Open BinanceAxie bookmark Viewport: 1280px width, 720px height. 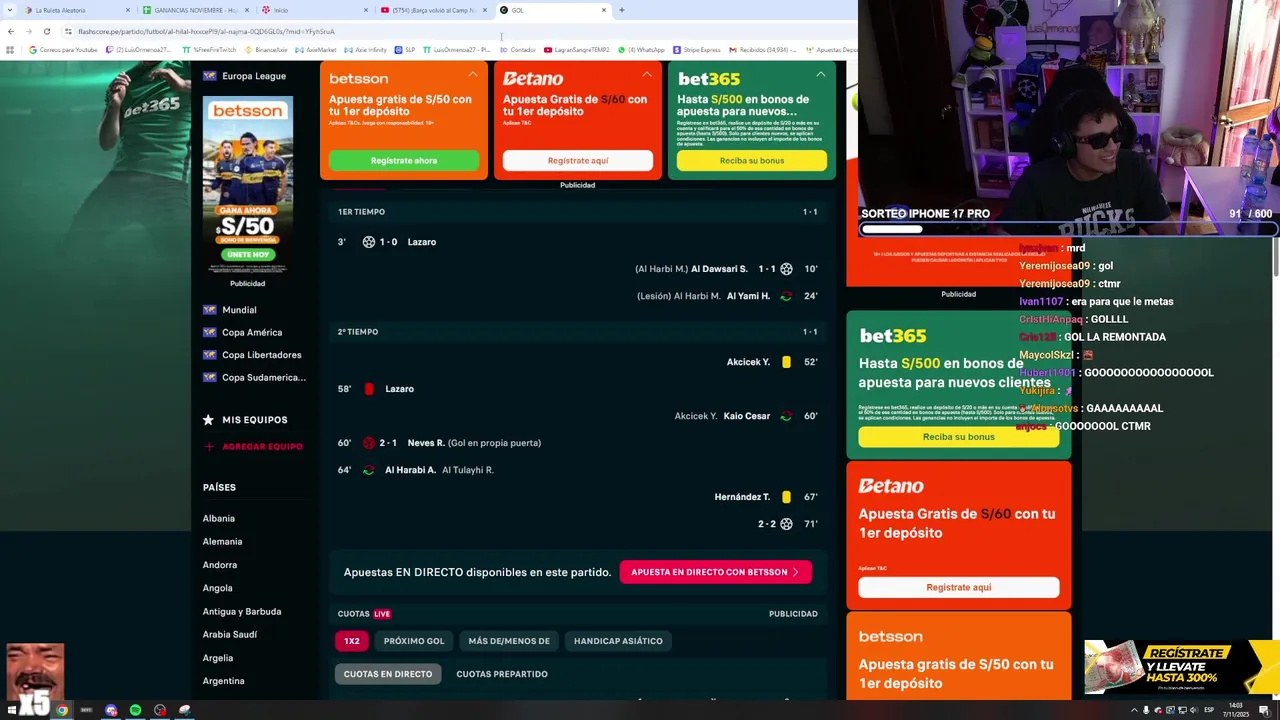click(265, 50)
